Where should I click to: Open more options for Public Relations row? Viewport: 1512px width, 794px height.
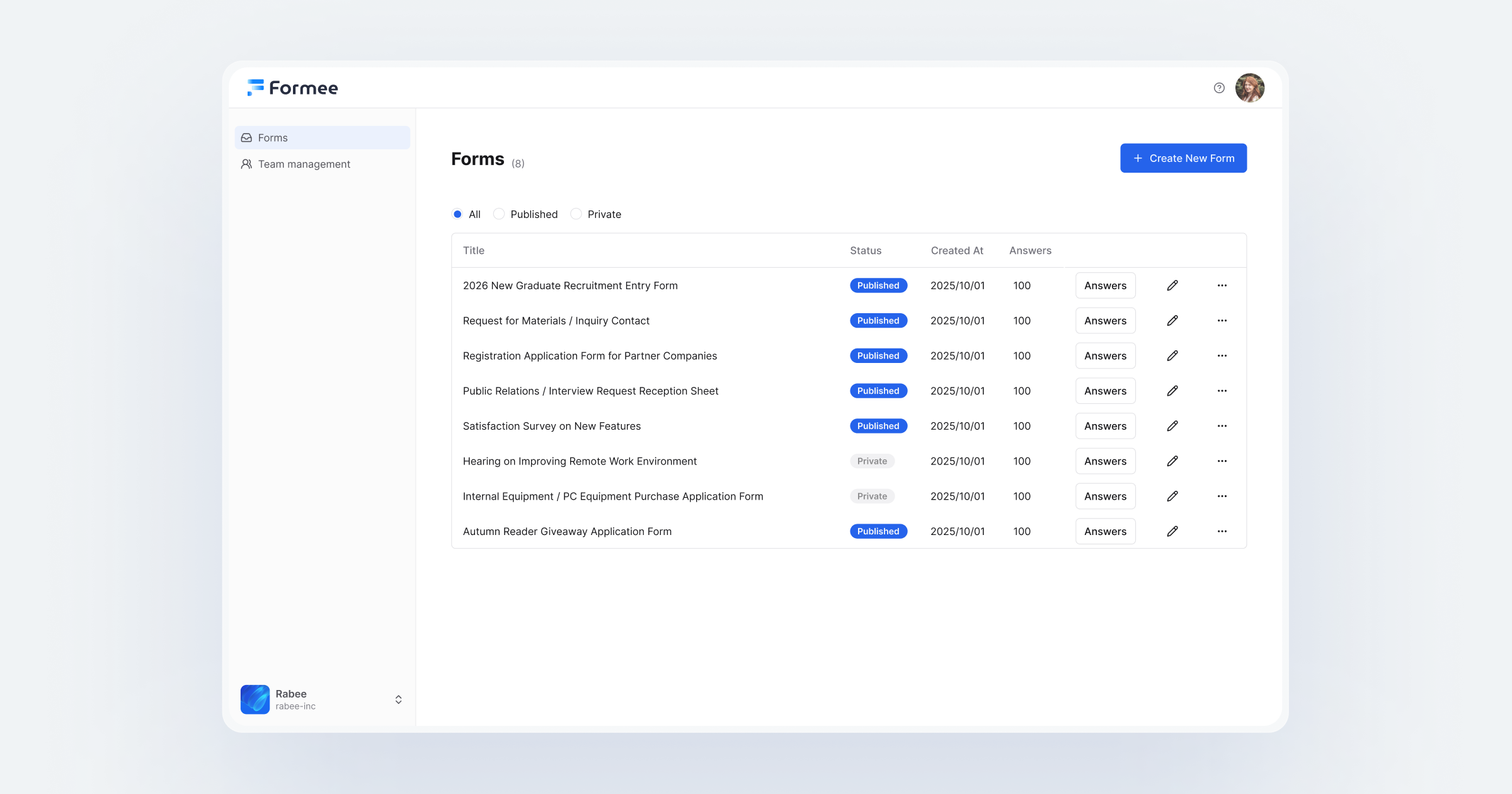[1222, 391]
